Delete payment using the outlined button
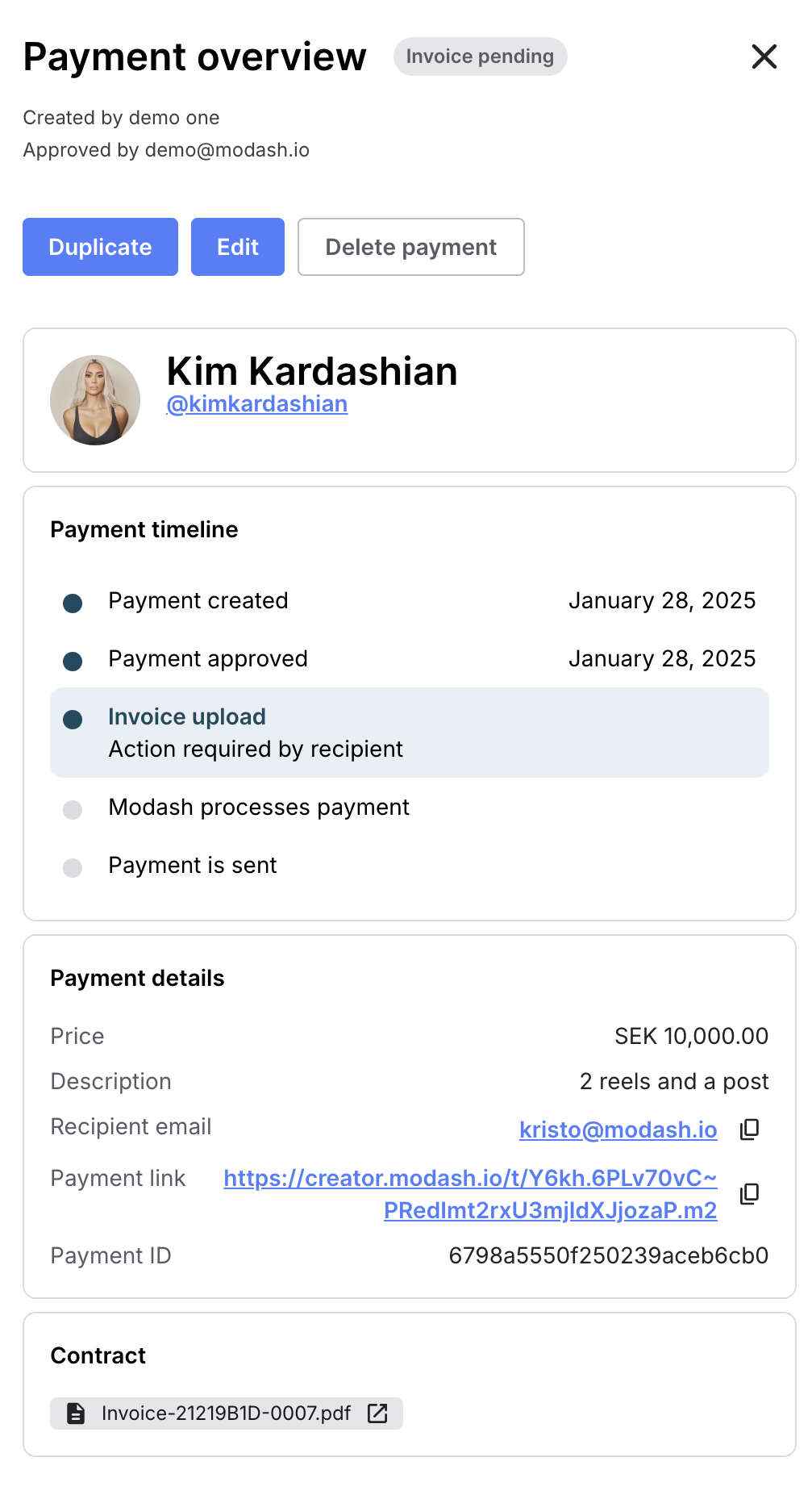Screen dimensions: 812x1499 (x=410, y=247)
